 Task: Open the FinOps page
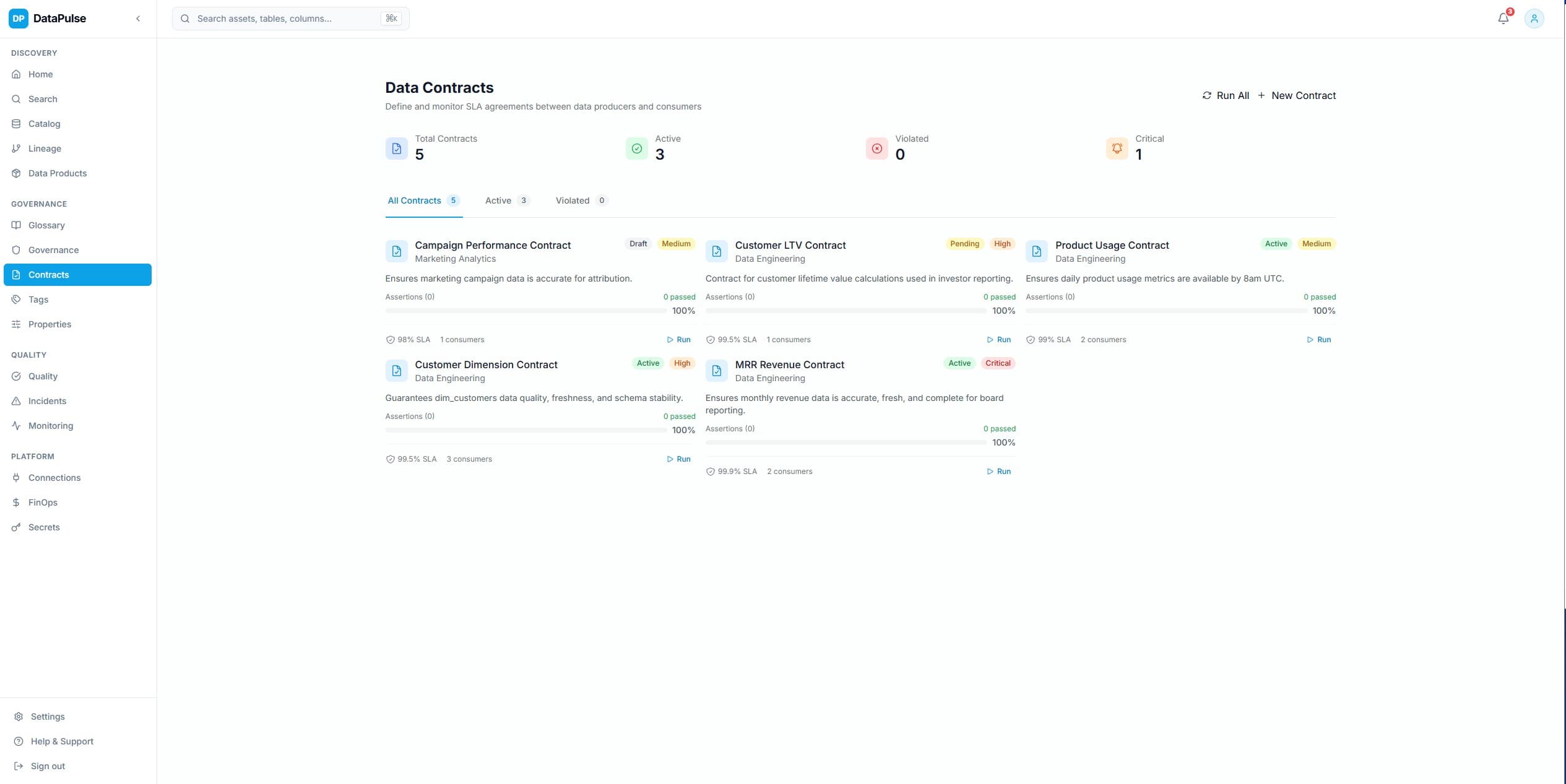[x=43, y=502]
